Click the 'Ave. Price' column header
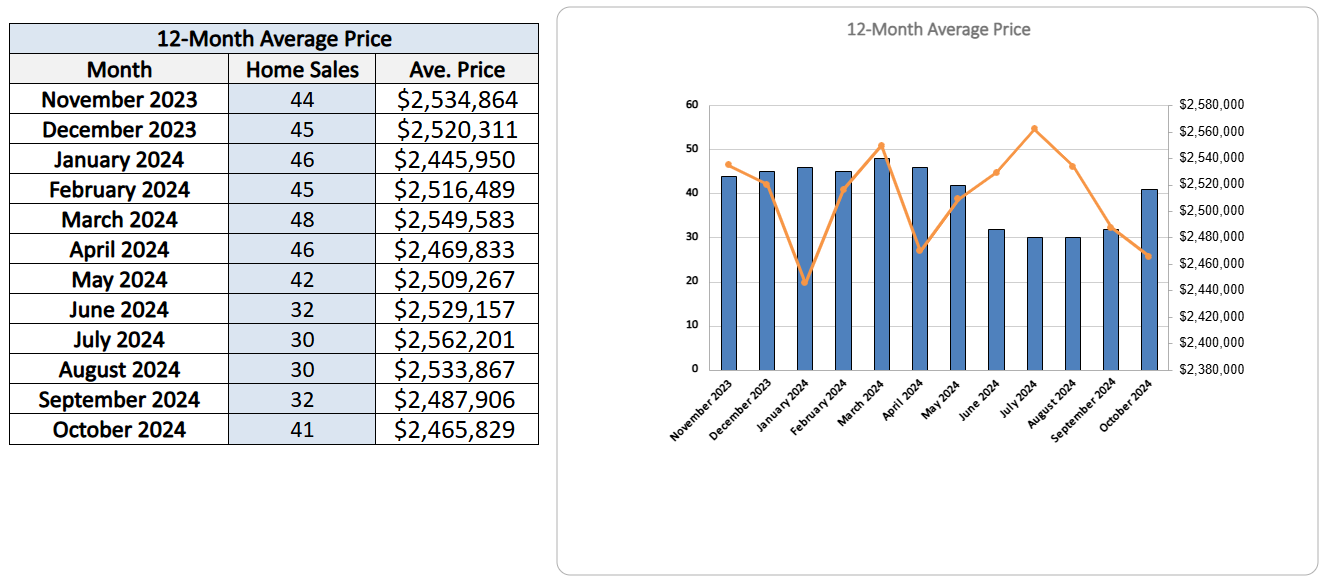Screen dimensions: 1326x580 tap(457, 69)
